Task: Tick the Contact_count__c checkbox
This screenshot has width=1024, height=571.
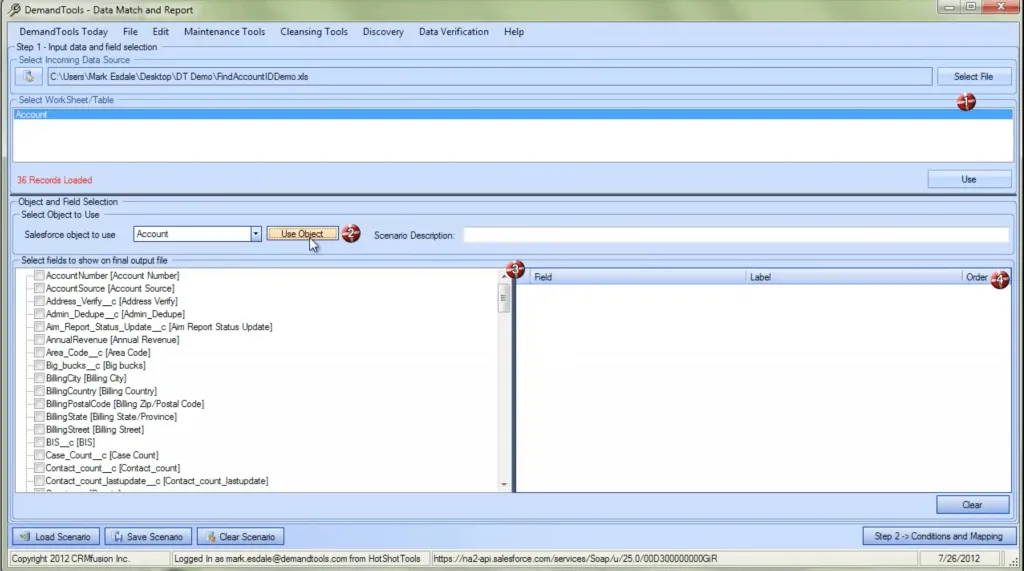Action: pyautogui.click(x=39, y=468)
